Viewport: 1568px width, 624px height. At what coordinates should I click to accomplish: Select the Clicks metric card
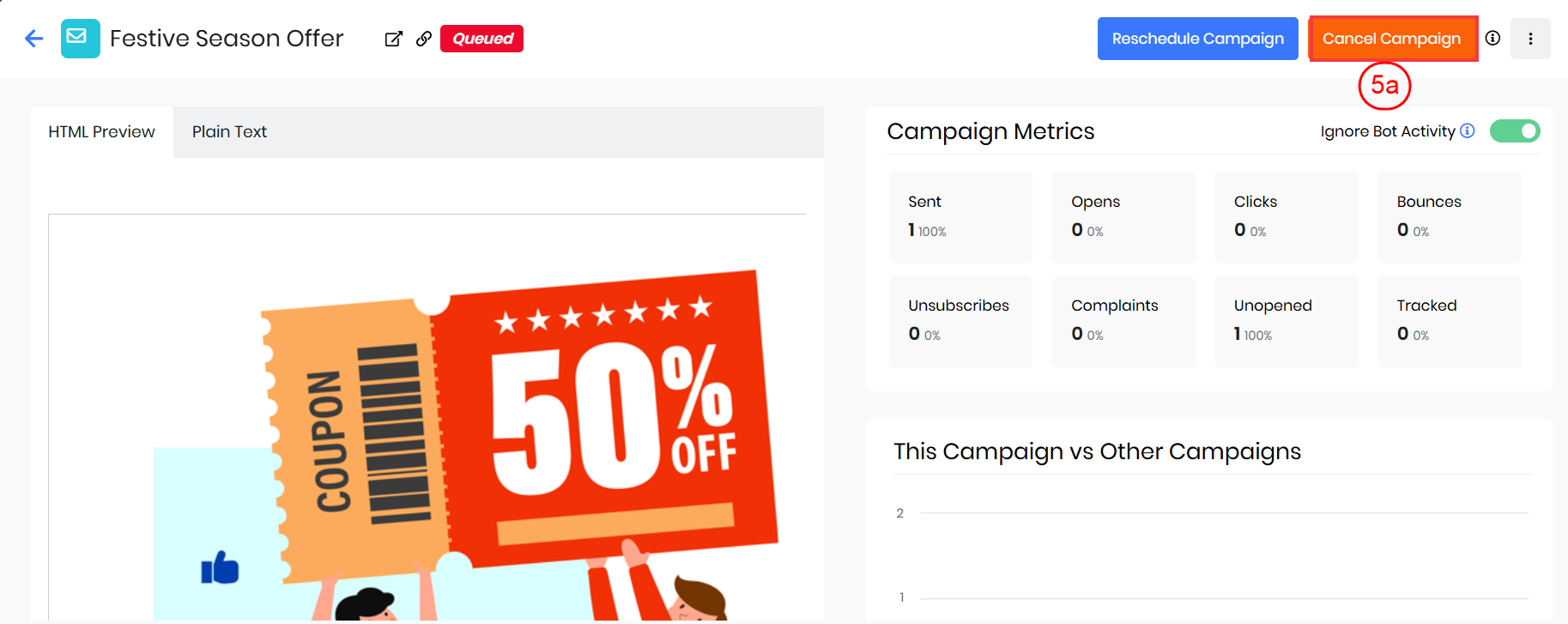[1286, 216]
